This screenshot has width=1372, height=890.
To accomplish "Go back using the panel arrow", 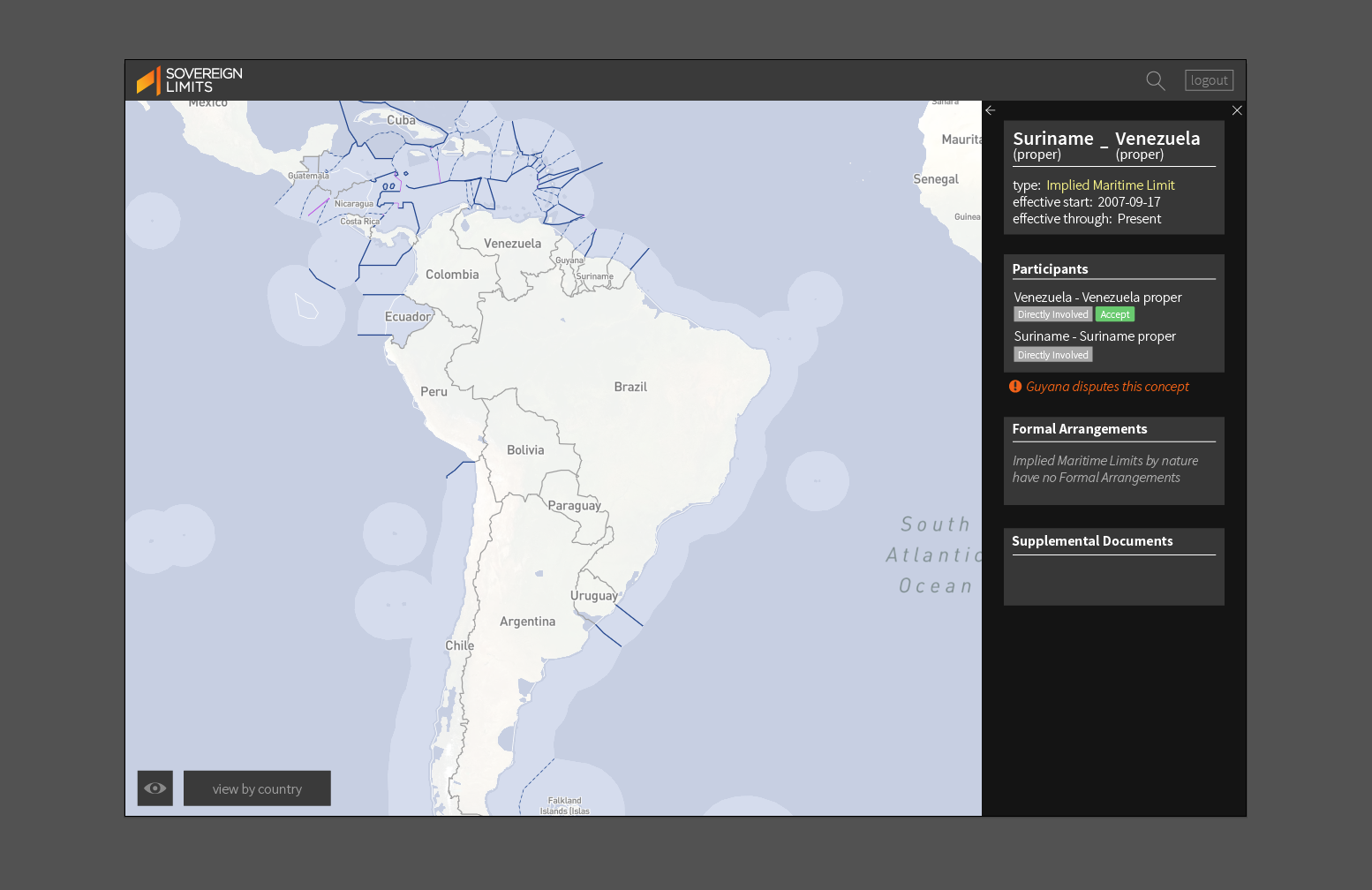I will coord(991,110).
